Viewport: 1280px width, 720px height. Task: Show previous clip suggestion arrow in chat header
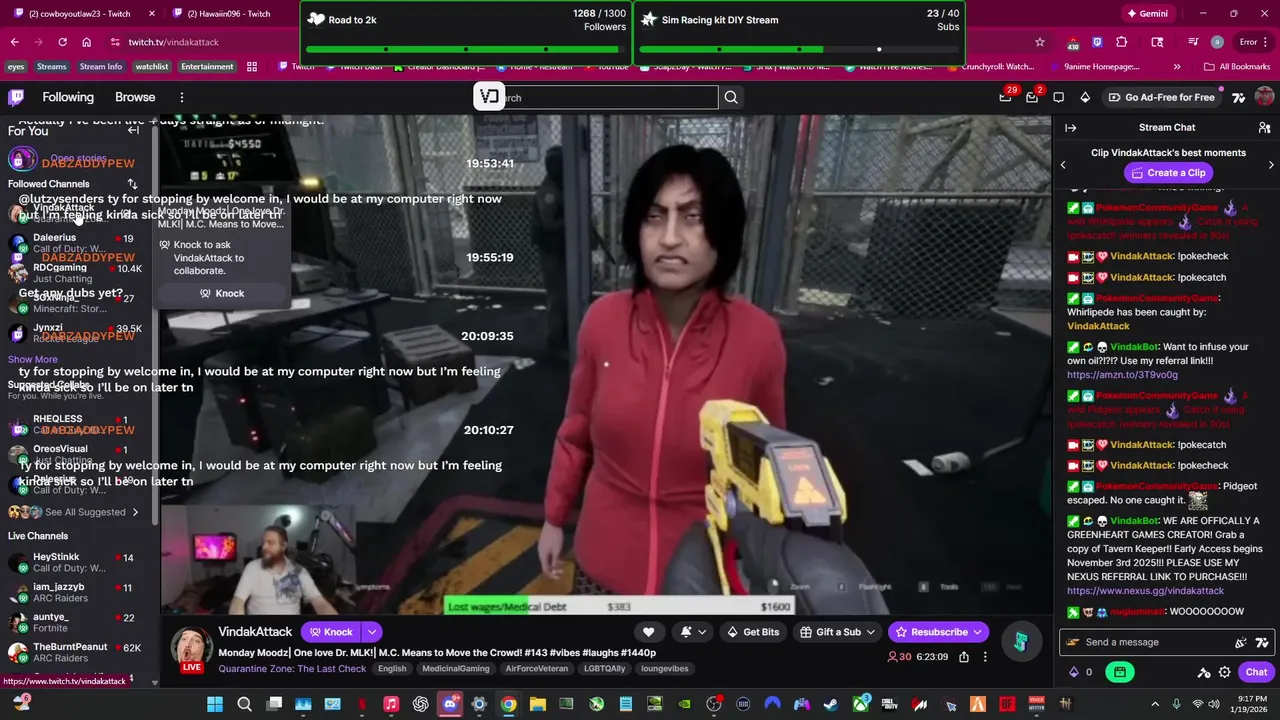[1063, 165]
